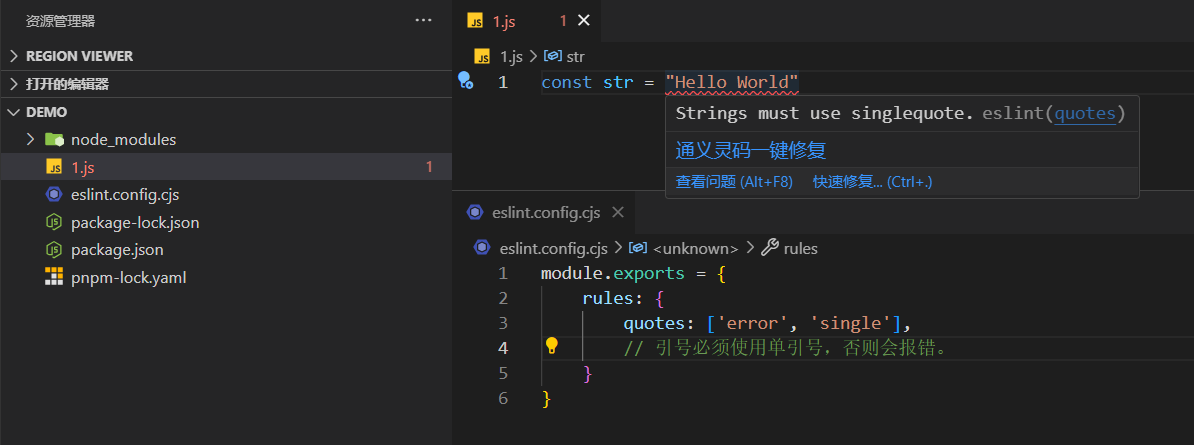This screenshot has width=1194, height=445.
Task: Click <unknown> in the lower breadcrumb
Action: (695, 248)
